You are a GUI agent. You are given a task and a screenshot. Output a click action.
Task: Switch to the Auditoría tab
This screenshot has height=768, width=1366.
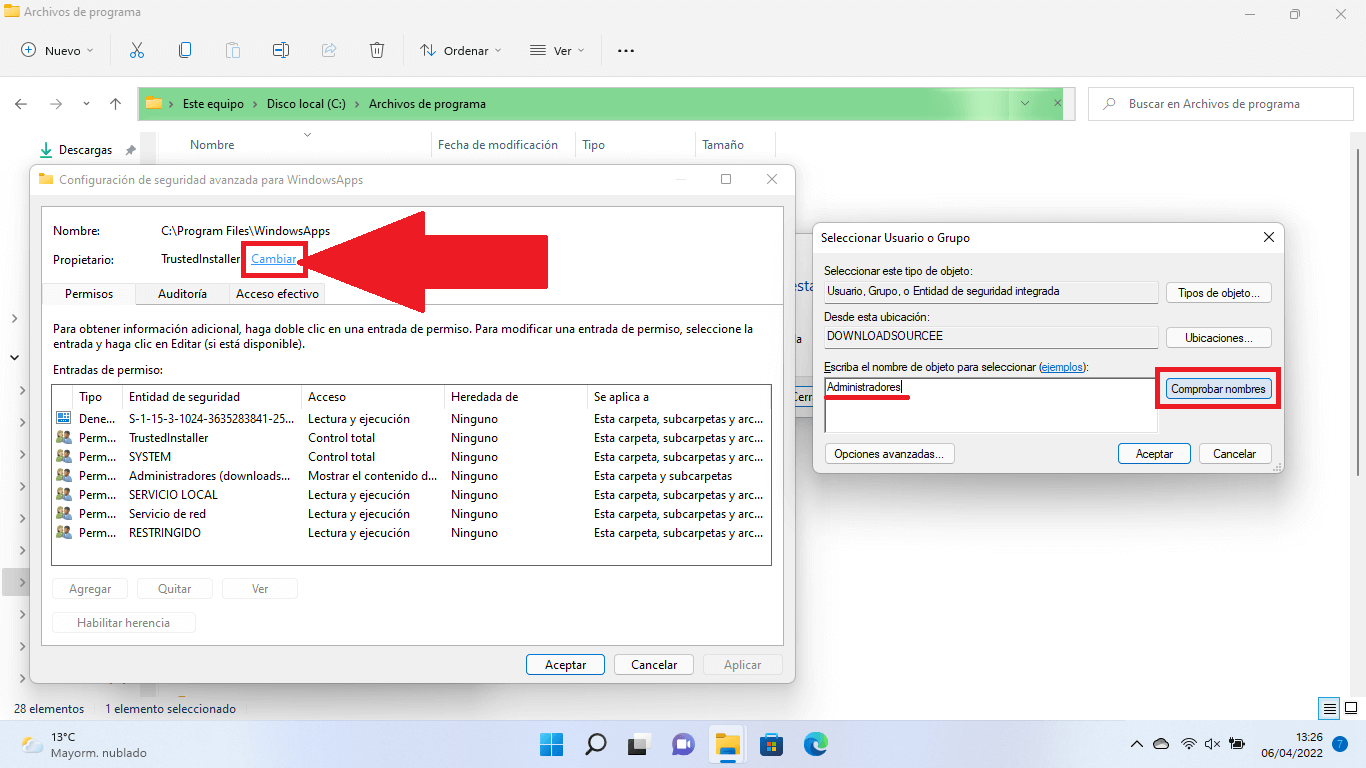click(x=182, y=294)
